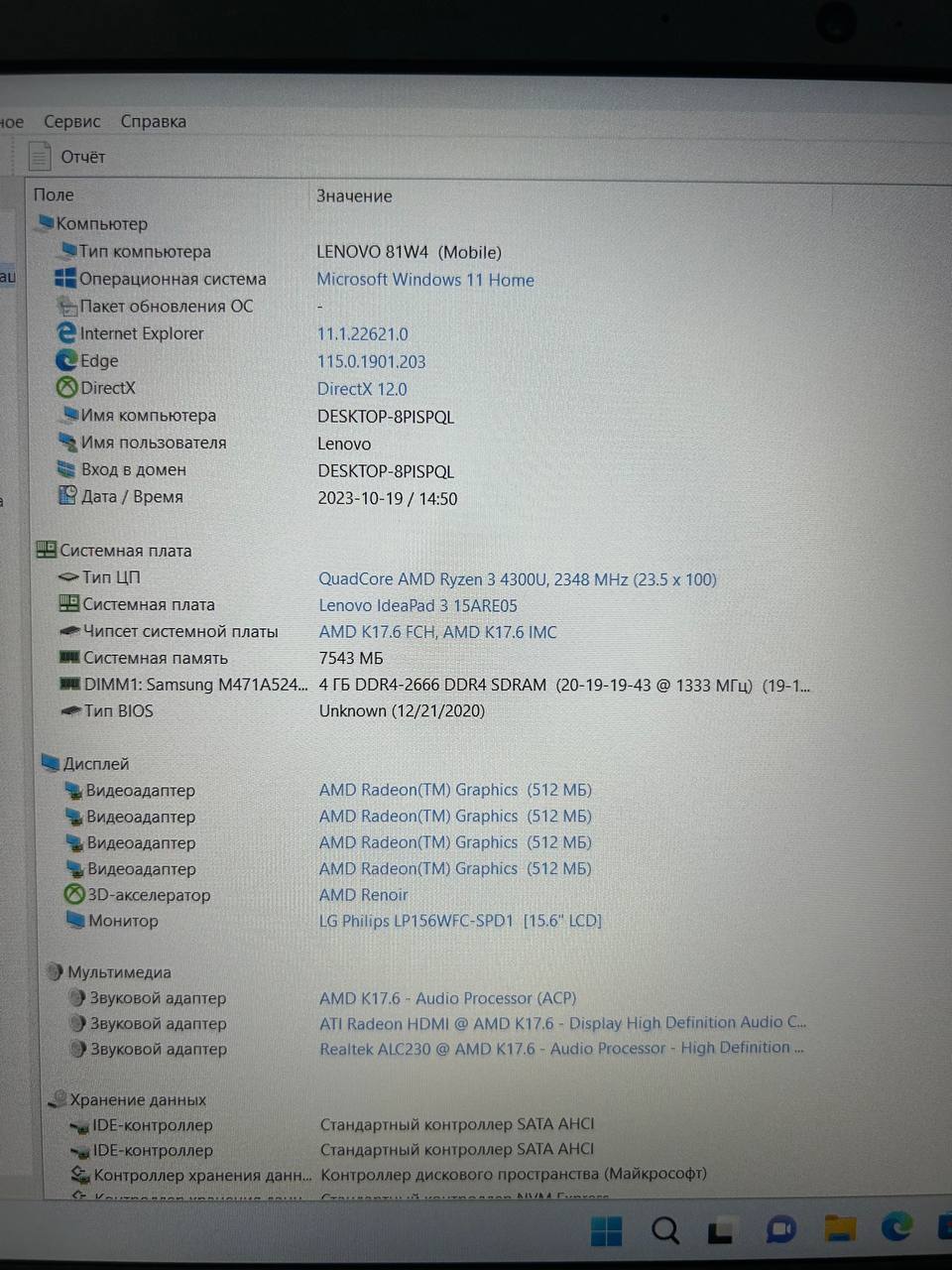Click the Монитор row icon
The height and width of the screenshot is (1270, 952).
pos(75,920)
